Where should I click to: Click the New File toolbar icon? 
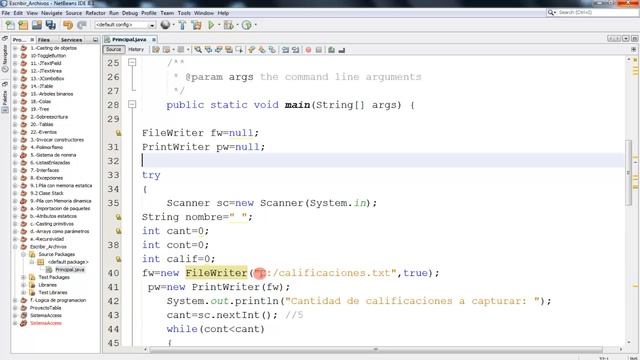9,25
